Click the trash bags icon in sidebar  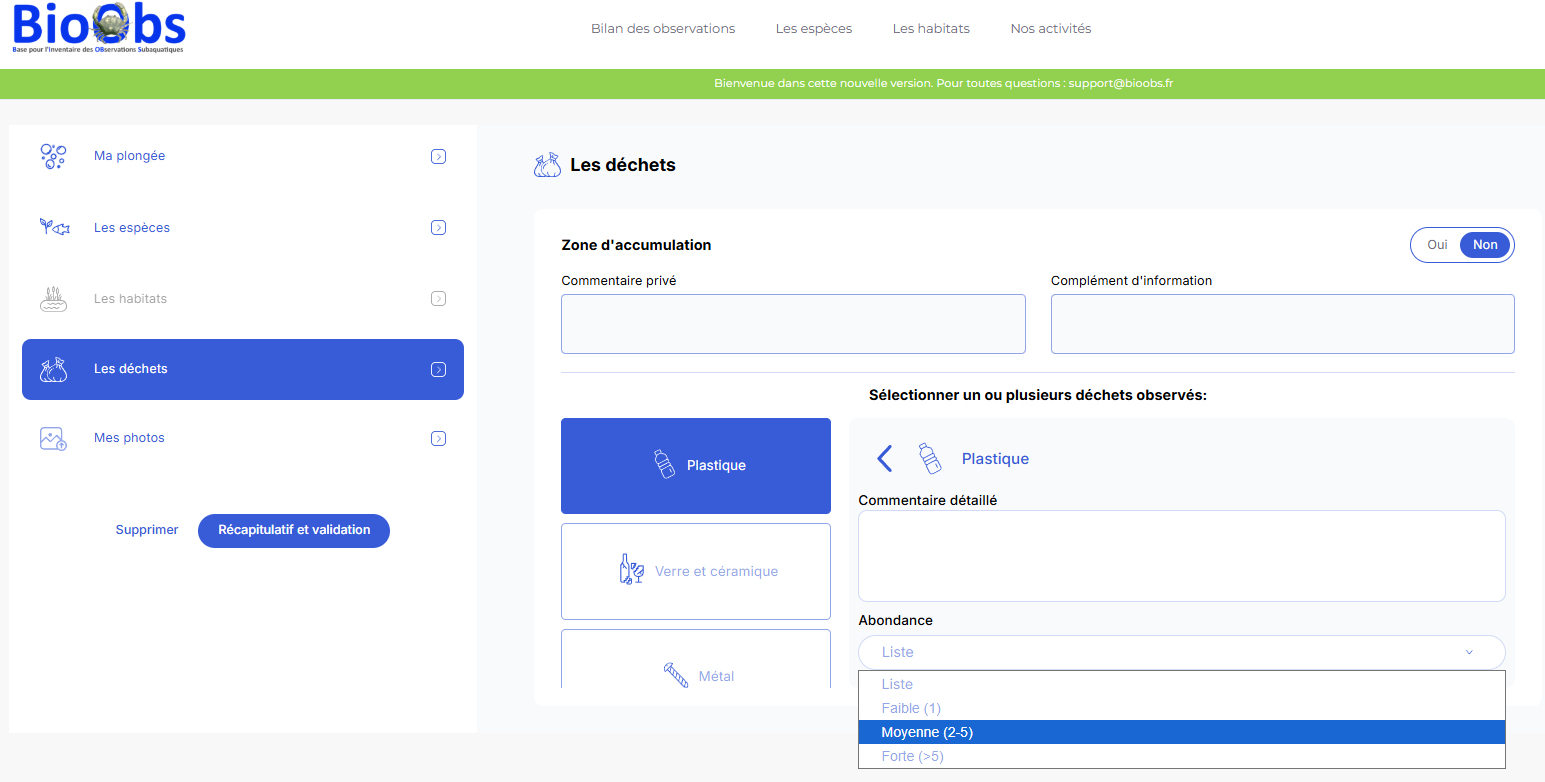tap(53, 369)
